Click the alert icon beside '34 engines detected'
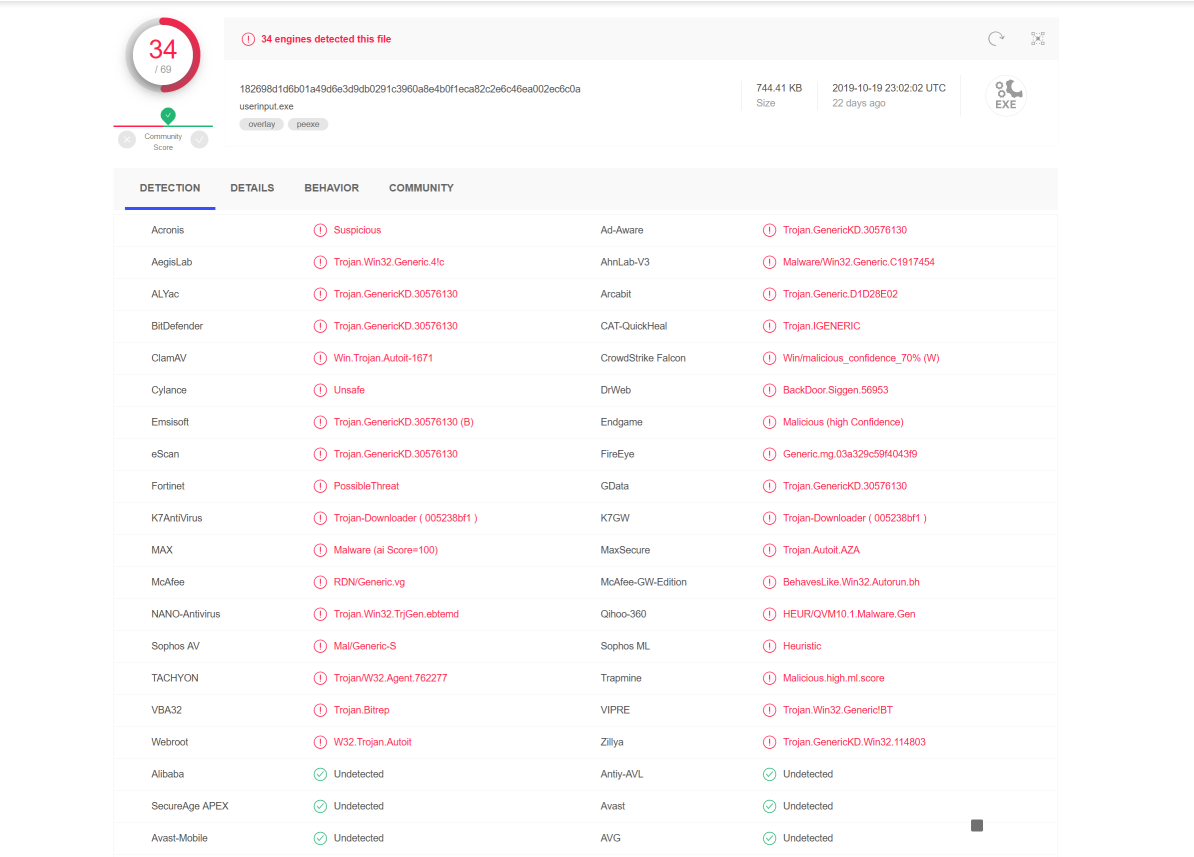Screen dimensions: 1194x857 tap(248, 39)
